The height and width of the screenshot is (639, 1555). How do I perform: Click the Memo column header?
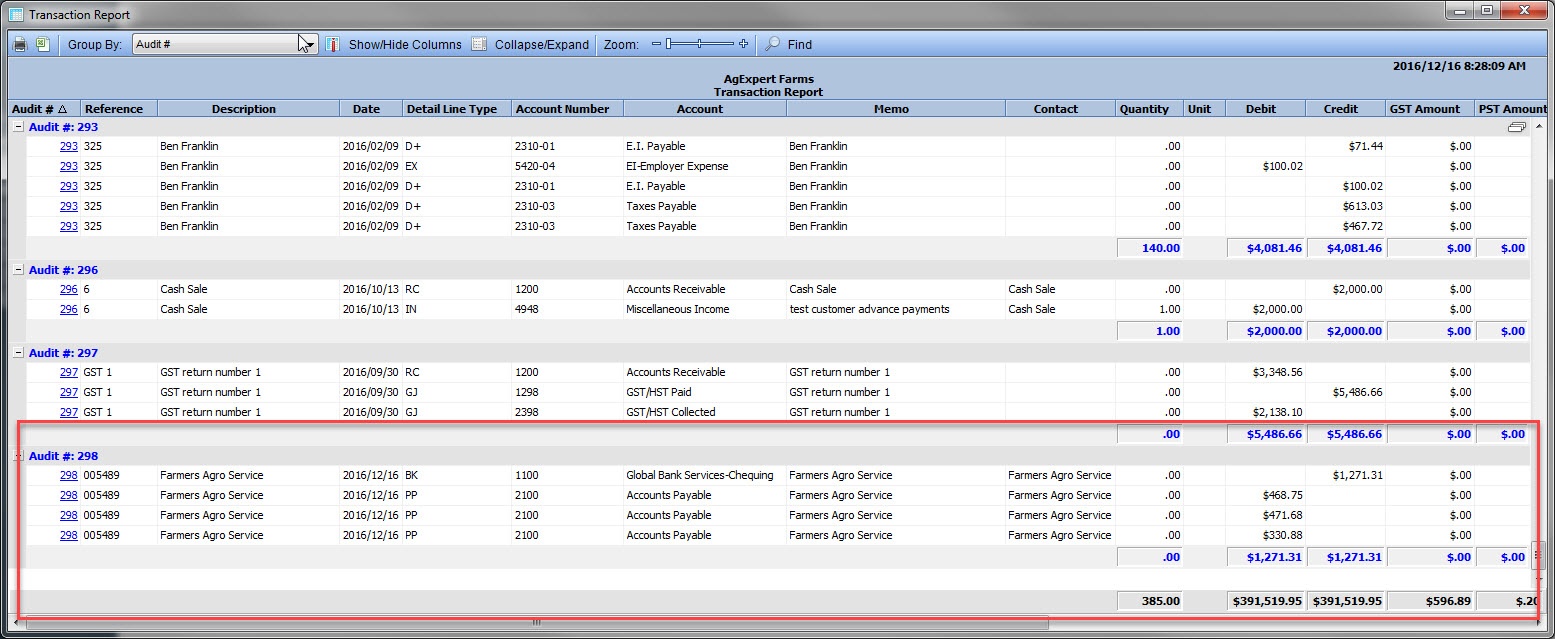[x=896, y=109]
